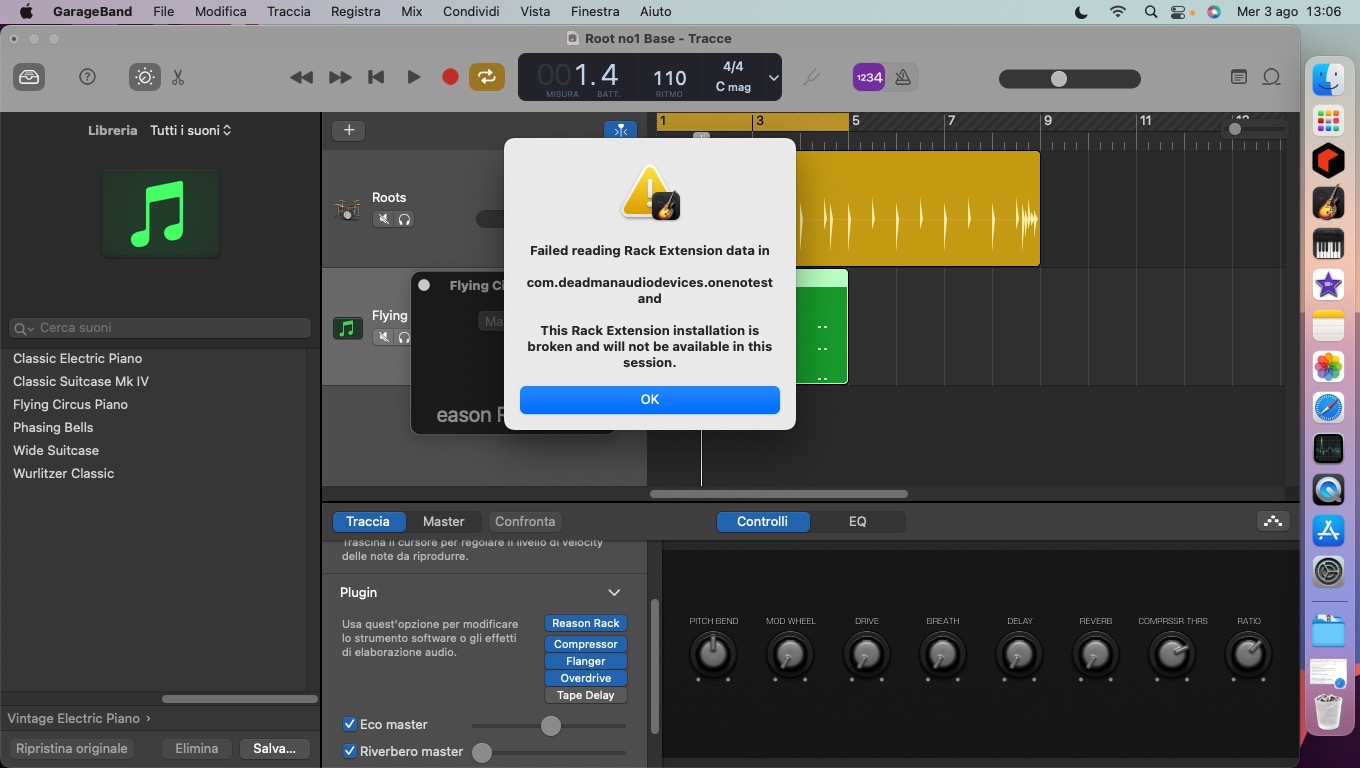Click the arpeggiator button in Smart Controls
The height and width of the screenshot is (768, 1360).
tap(1272, 521)
